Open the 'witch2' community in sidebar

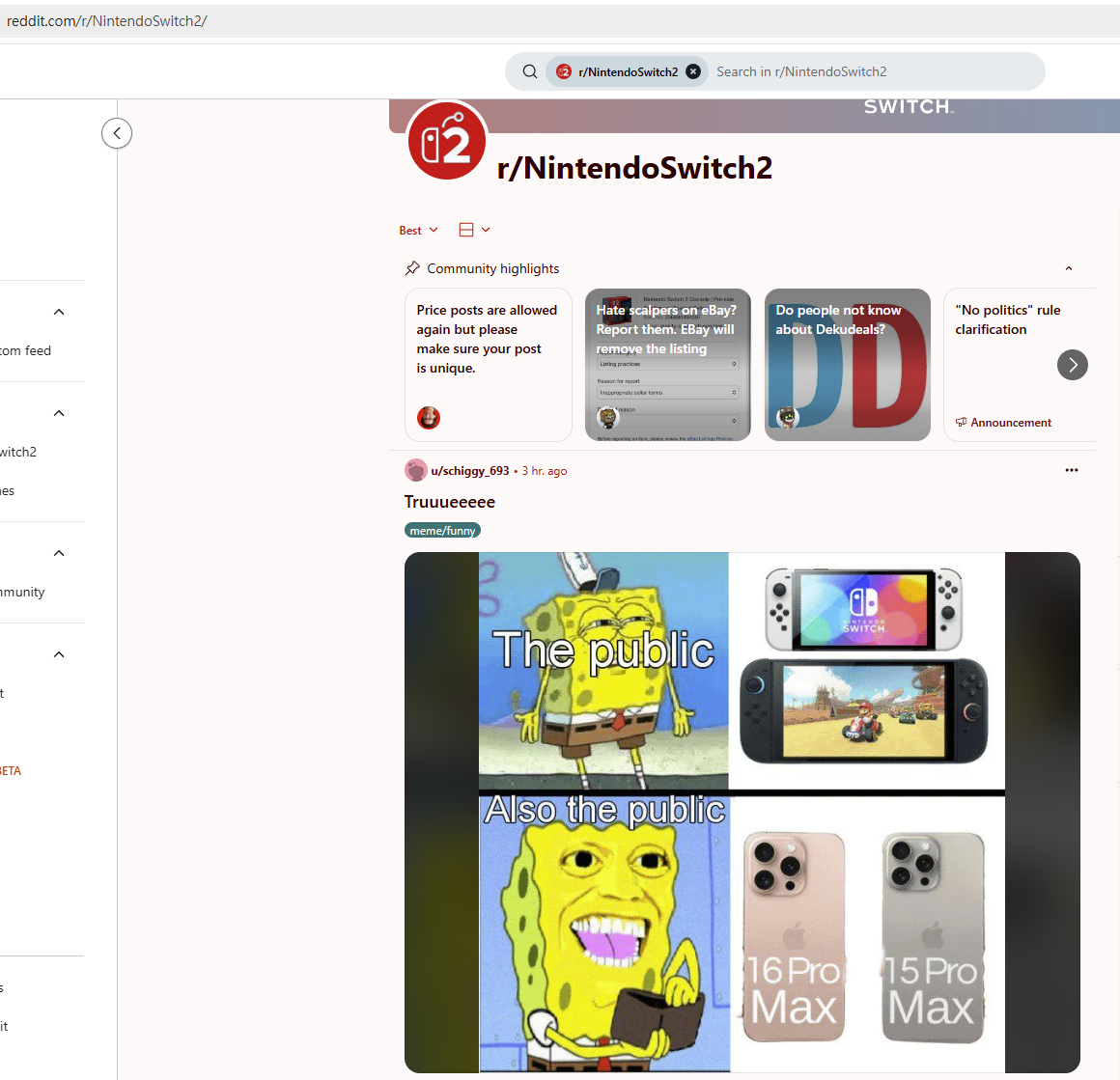click(18, 452)
